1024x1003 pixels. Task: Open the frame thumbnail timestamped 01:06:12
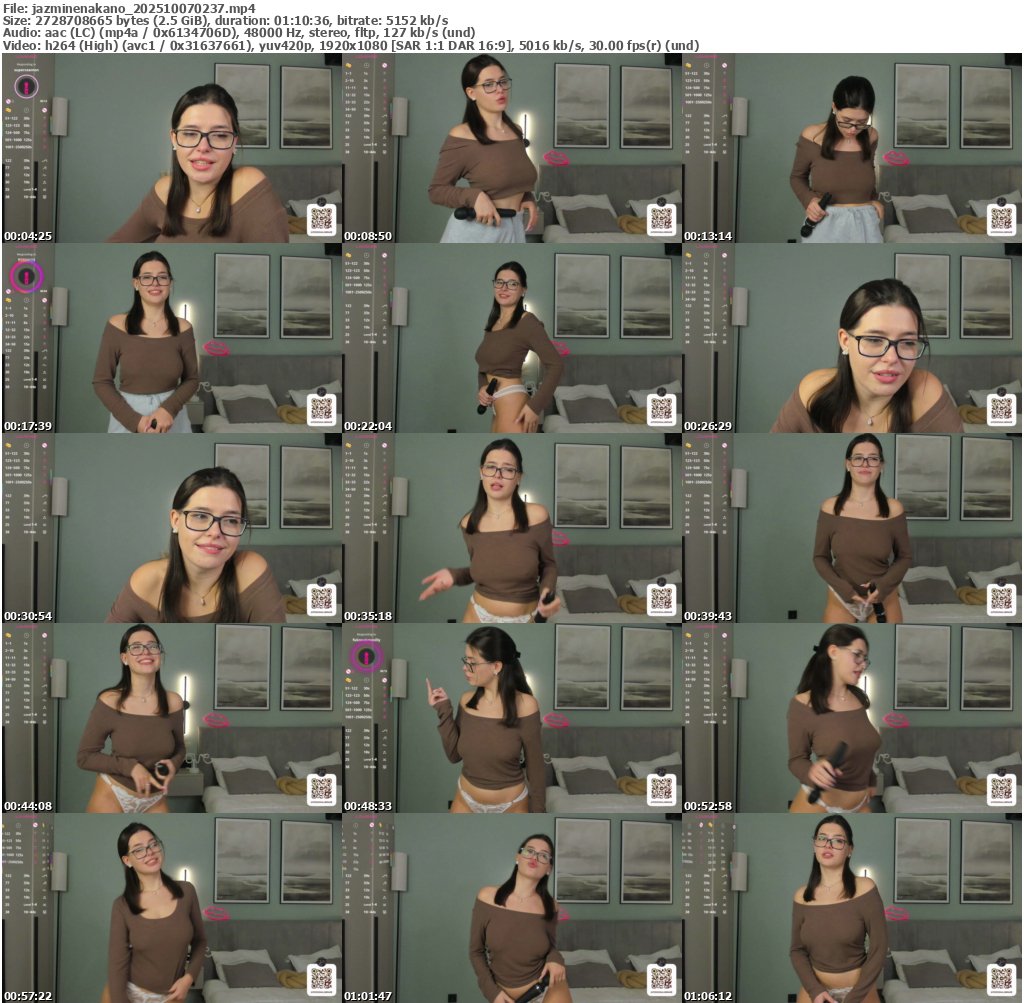point(852,908)
